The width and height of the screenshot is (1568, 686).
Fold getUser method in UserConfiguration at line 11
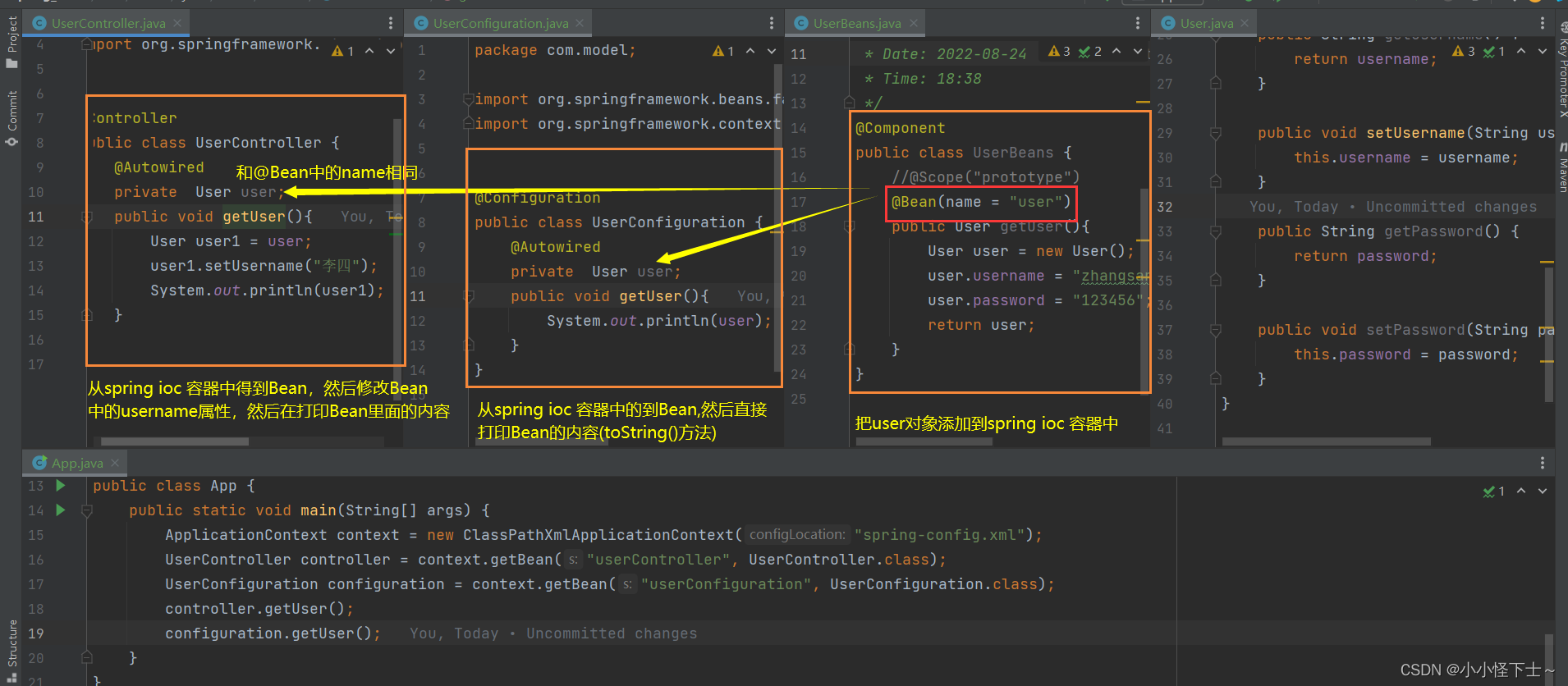click(469, 296)
